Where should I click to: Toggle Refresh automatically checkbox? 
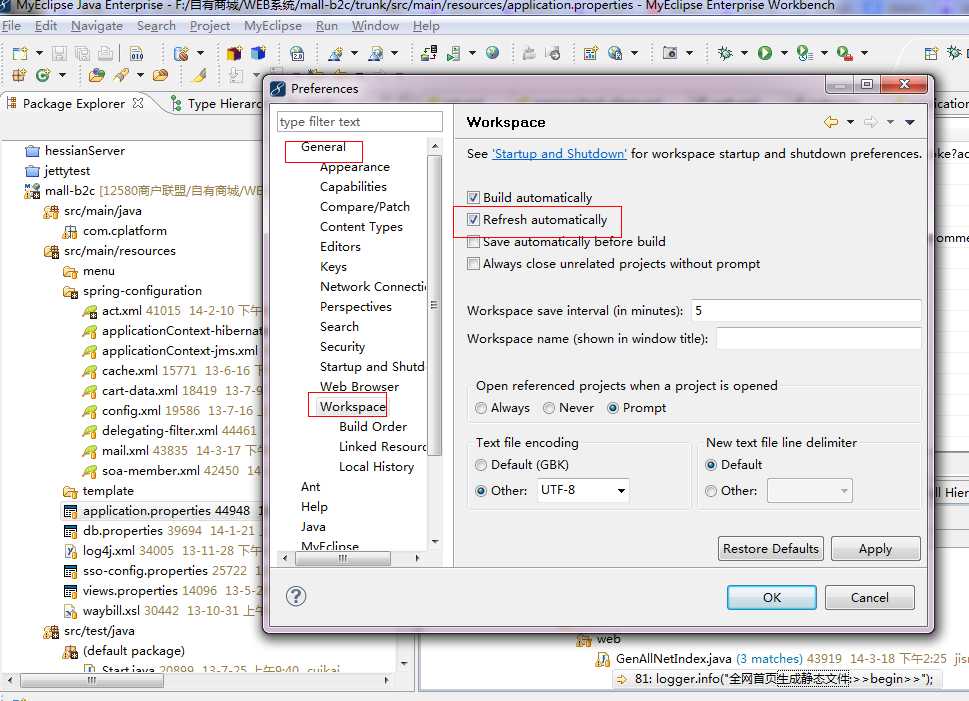click(x=473, y=219)
